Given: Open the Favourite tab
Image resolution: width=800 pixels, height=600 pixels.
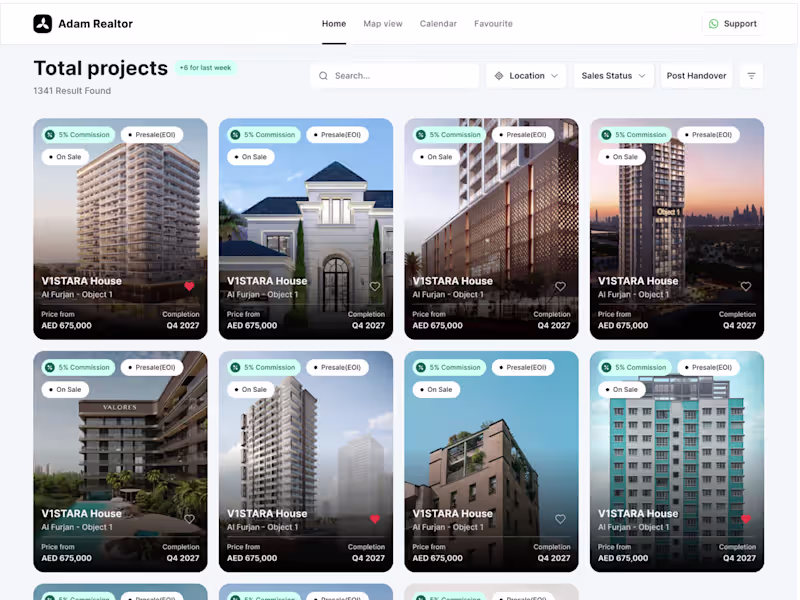Looking at the screenshot, I should pos(493,23).
